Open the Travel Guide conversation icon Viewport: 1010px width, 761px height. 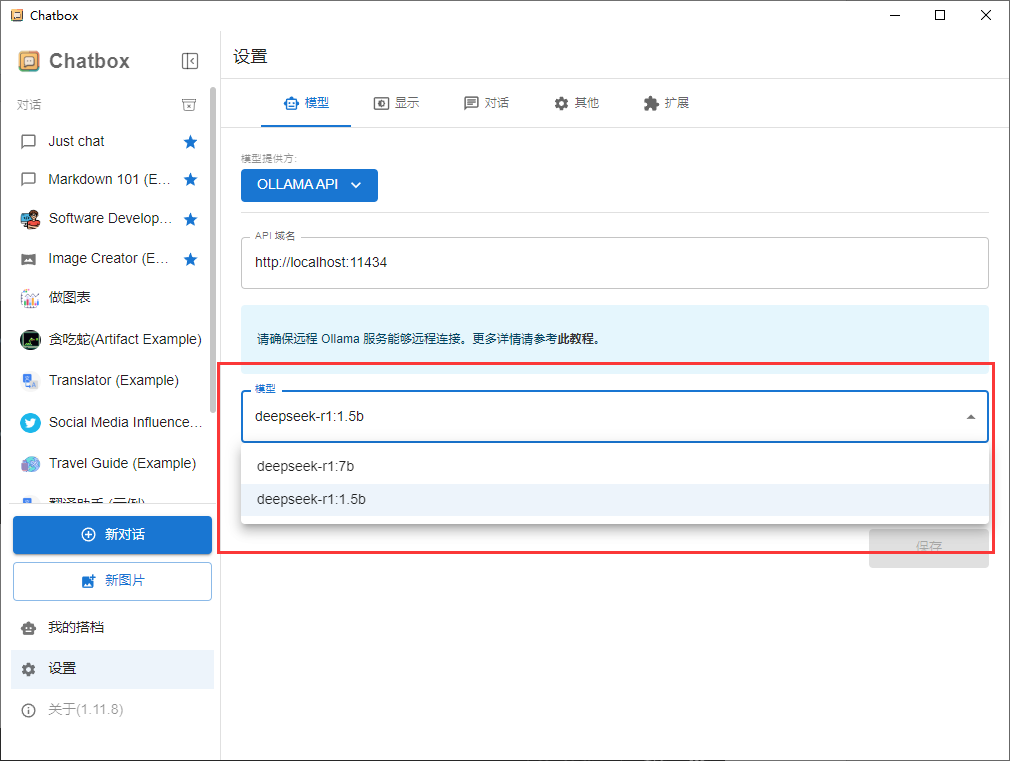[30, 464]
